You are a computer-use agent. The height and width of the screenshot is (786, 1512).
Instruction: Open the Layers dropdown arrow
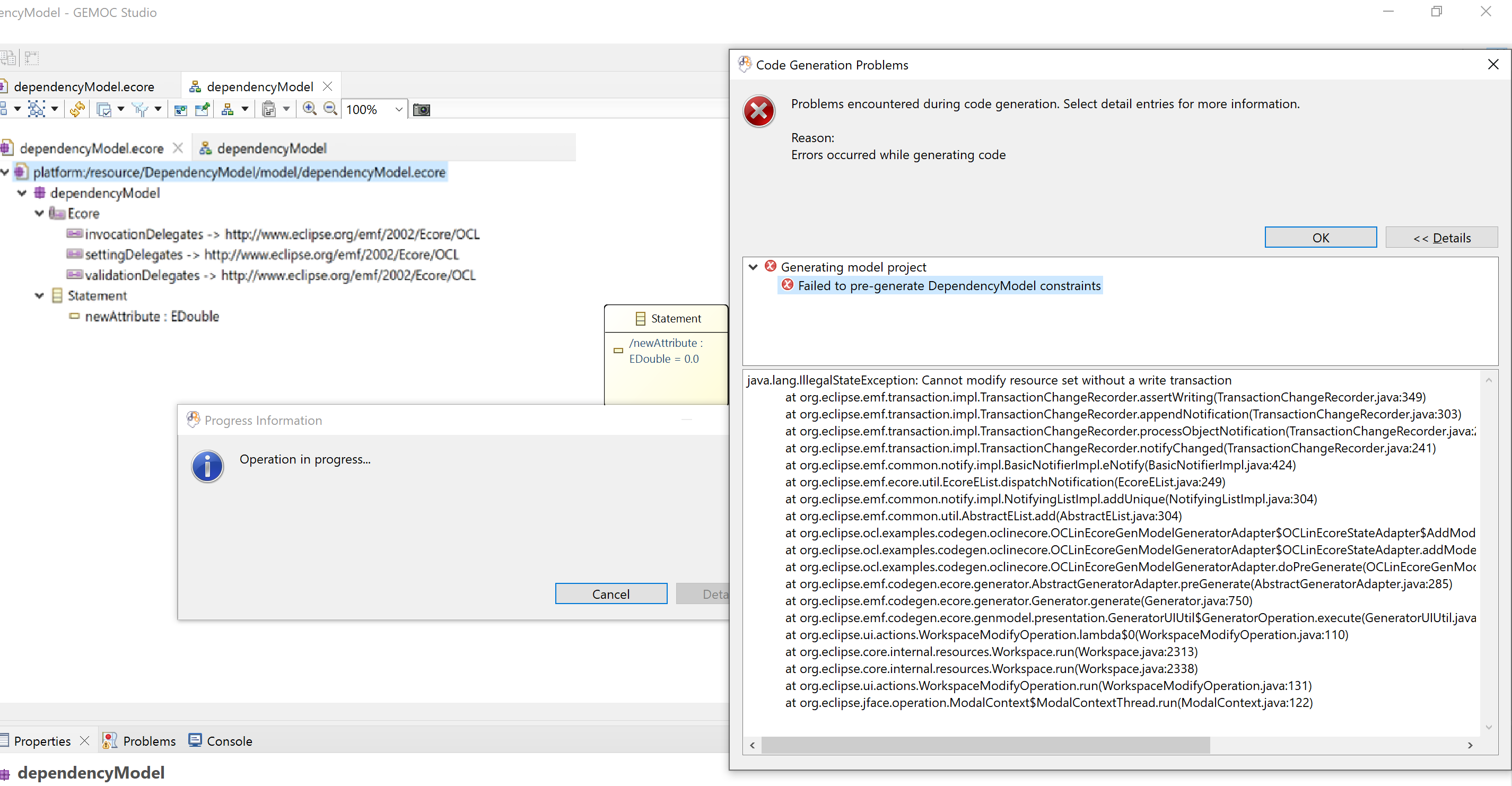click(121, 109)
